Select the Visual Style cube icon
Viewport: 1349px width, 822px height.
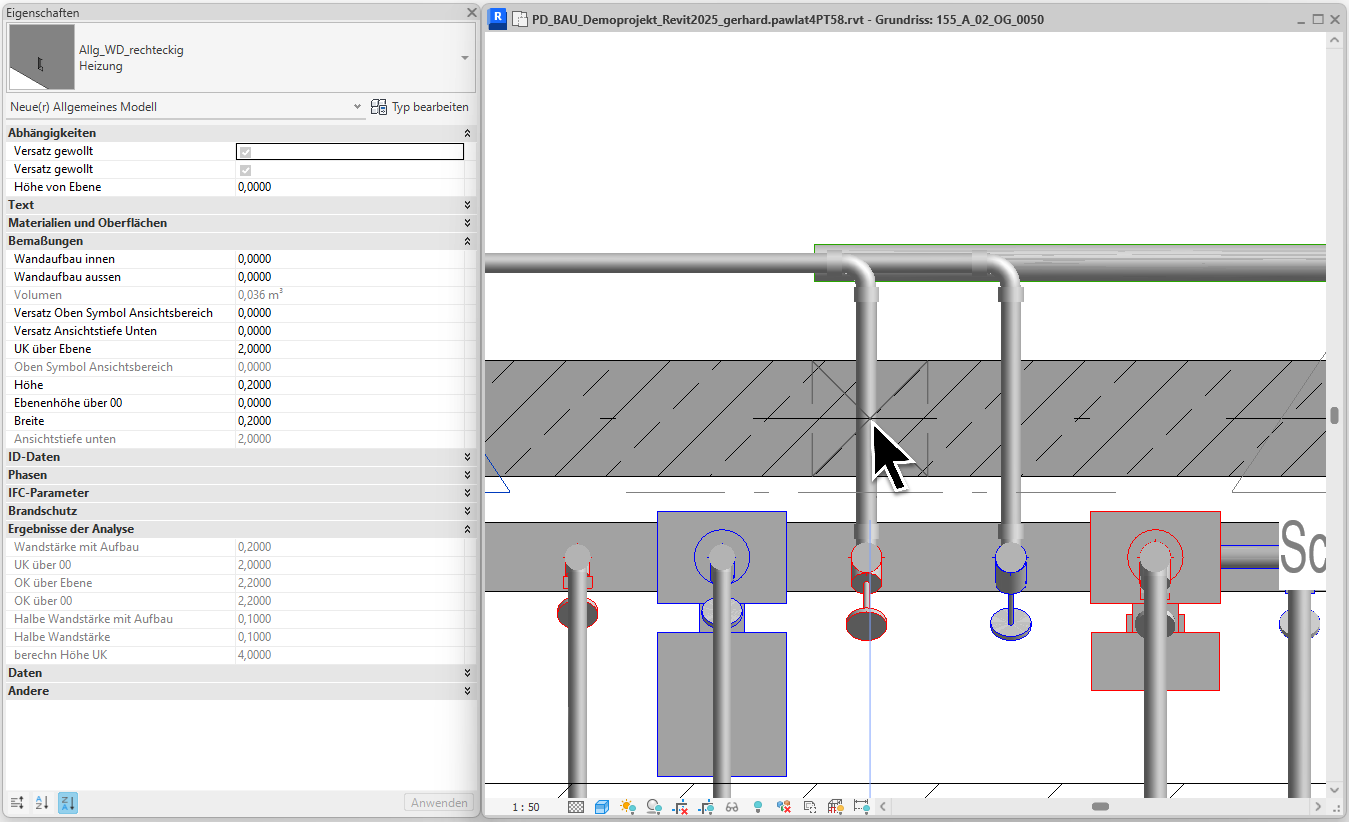pos(601,805)
